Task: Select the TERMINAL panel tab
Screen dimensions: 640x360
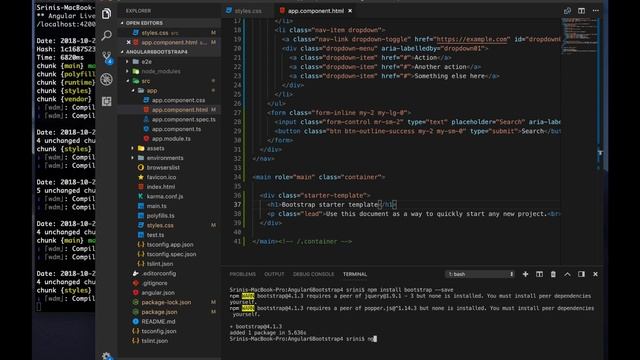Action: 355,274
